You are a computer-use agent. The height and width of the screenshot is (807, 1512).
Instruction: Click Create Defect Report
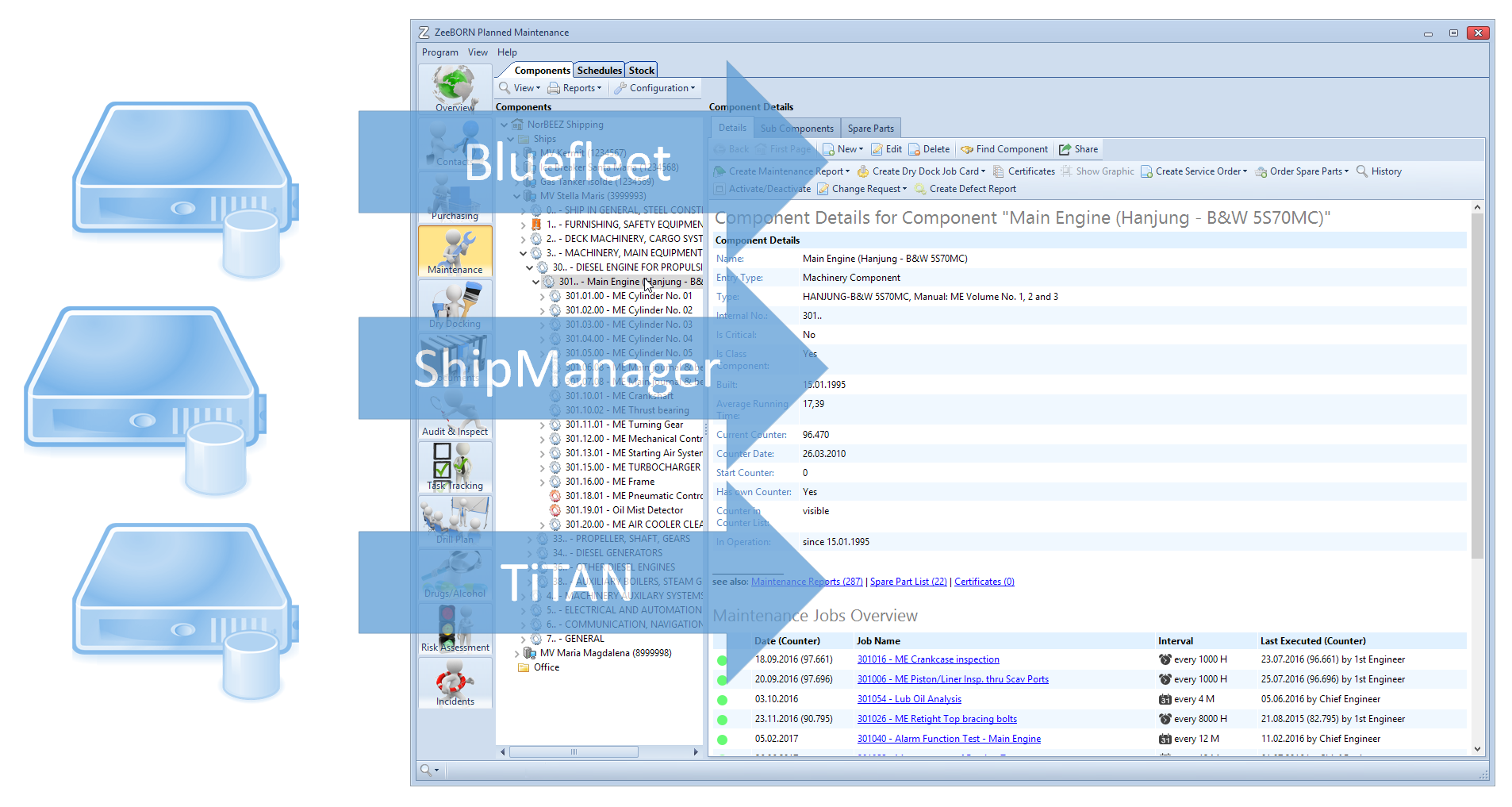(965, 189)
